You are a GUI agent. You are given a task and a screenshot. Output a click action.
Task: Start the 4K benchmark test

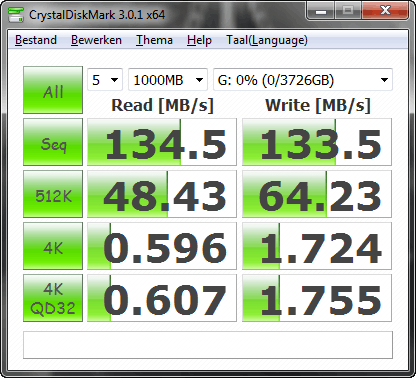[x=53, y=246]
